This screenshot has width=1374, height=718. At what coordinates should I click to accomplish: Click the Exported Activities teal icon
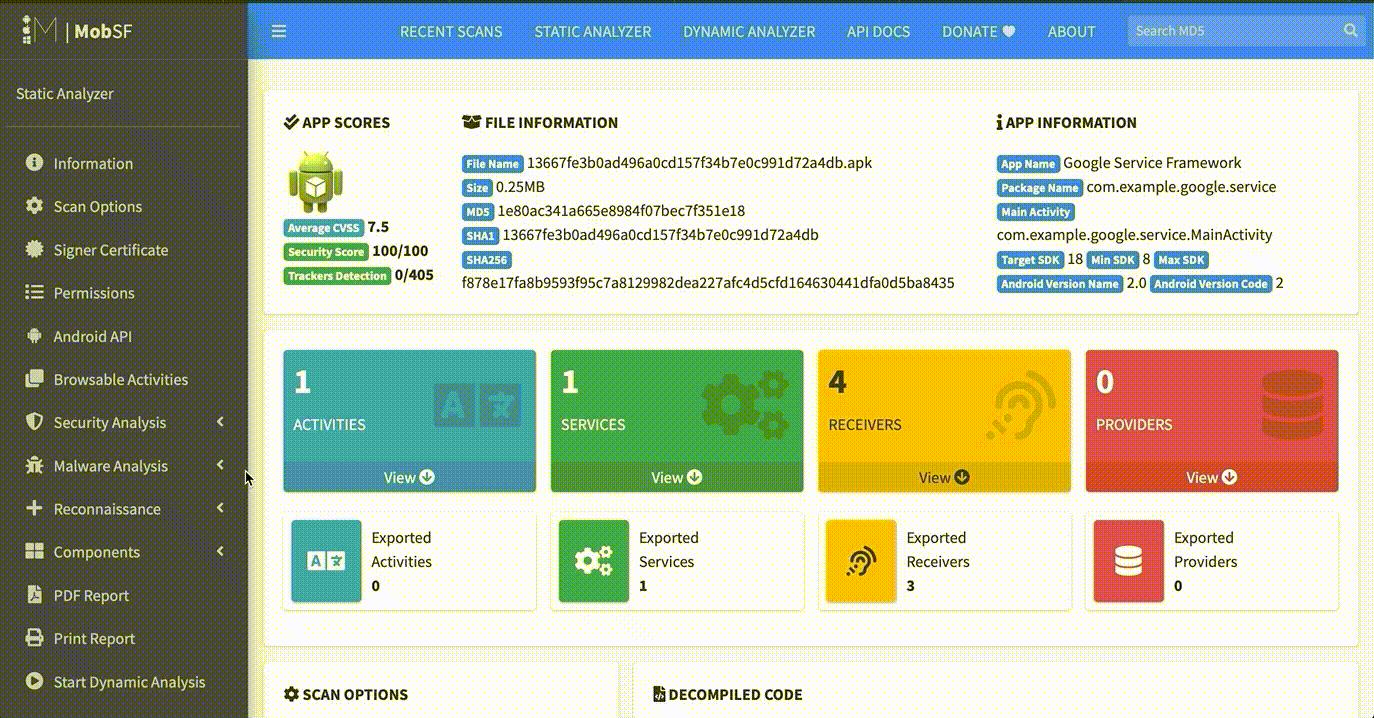point(326,561)
